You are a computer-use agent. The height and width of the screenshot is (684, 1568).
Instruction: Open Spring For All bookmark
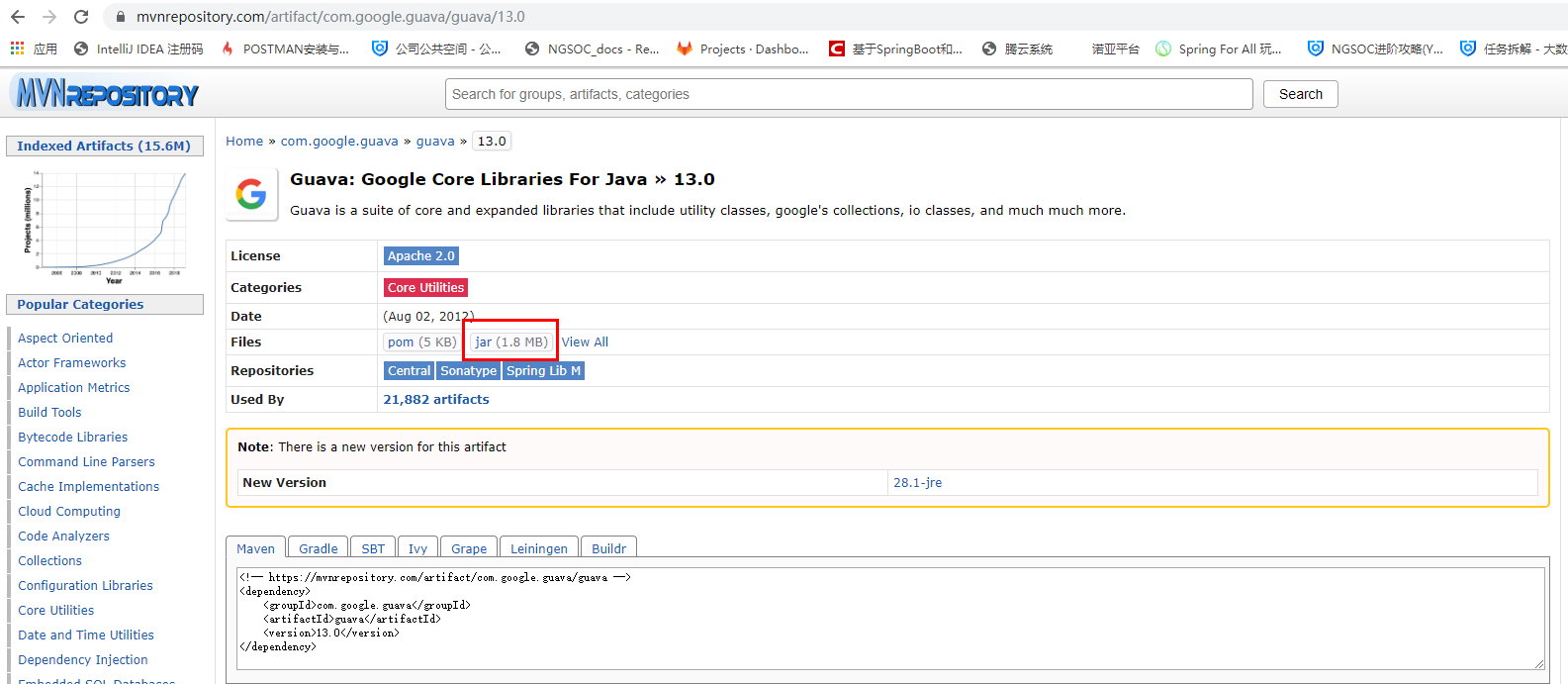tap(1219, 49)
